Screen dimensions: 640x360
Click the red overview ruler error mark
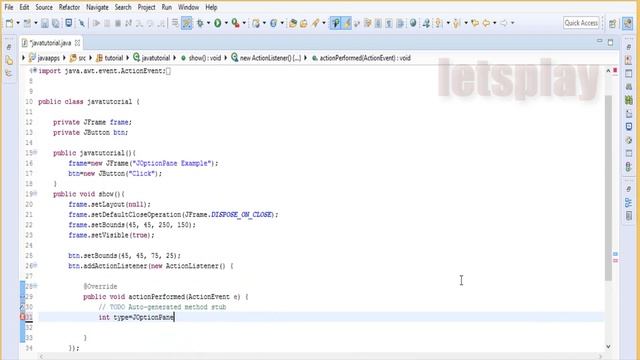click(615, 71)
